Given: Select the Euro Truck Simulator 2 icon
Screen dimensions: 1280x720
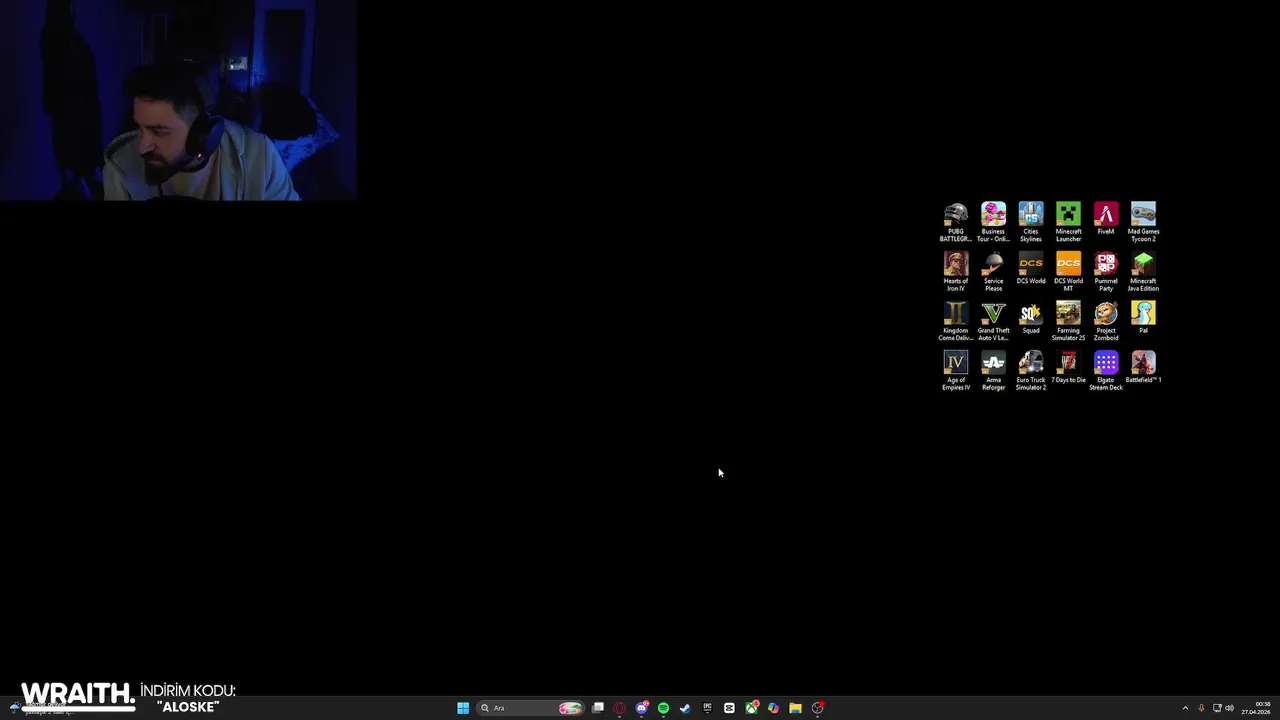Looking at the screenshot, I should pyautogui.click(x=1031, y=371).
